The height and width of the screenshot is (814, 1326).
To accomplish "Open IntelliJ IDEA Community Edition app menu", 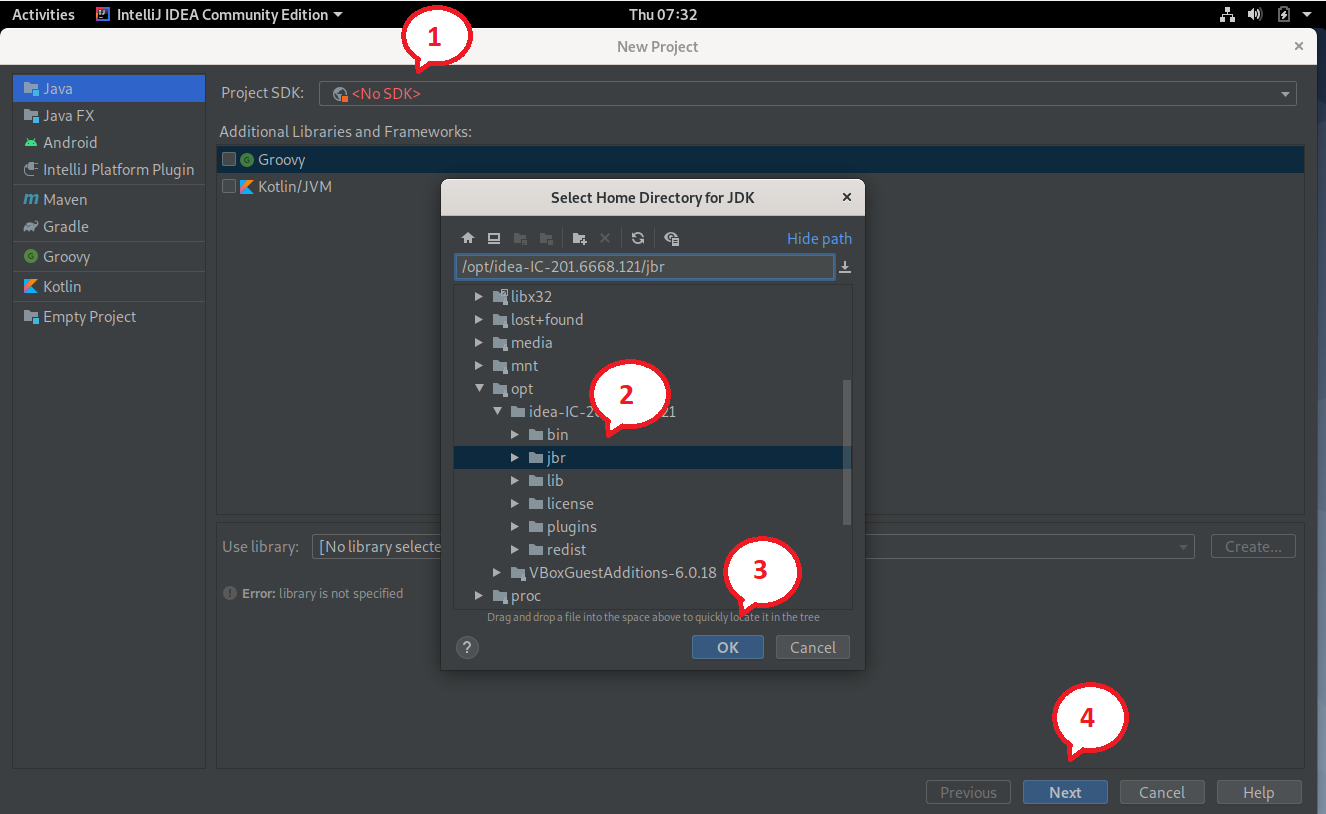I will 219,14.
